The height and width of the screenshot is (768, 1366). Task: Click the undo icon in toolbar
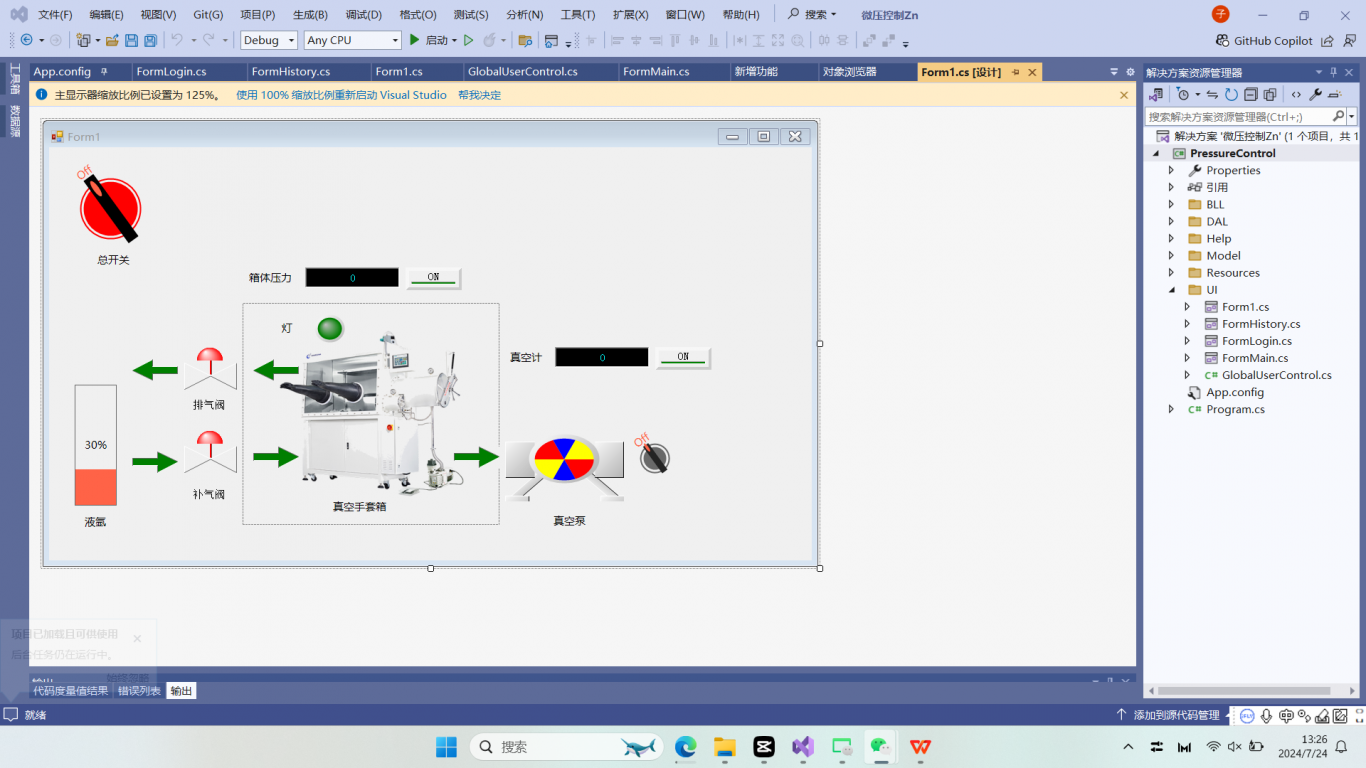[x=177, y=40]
